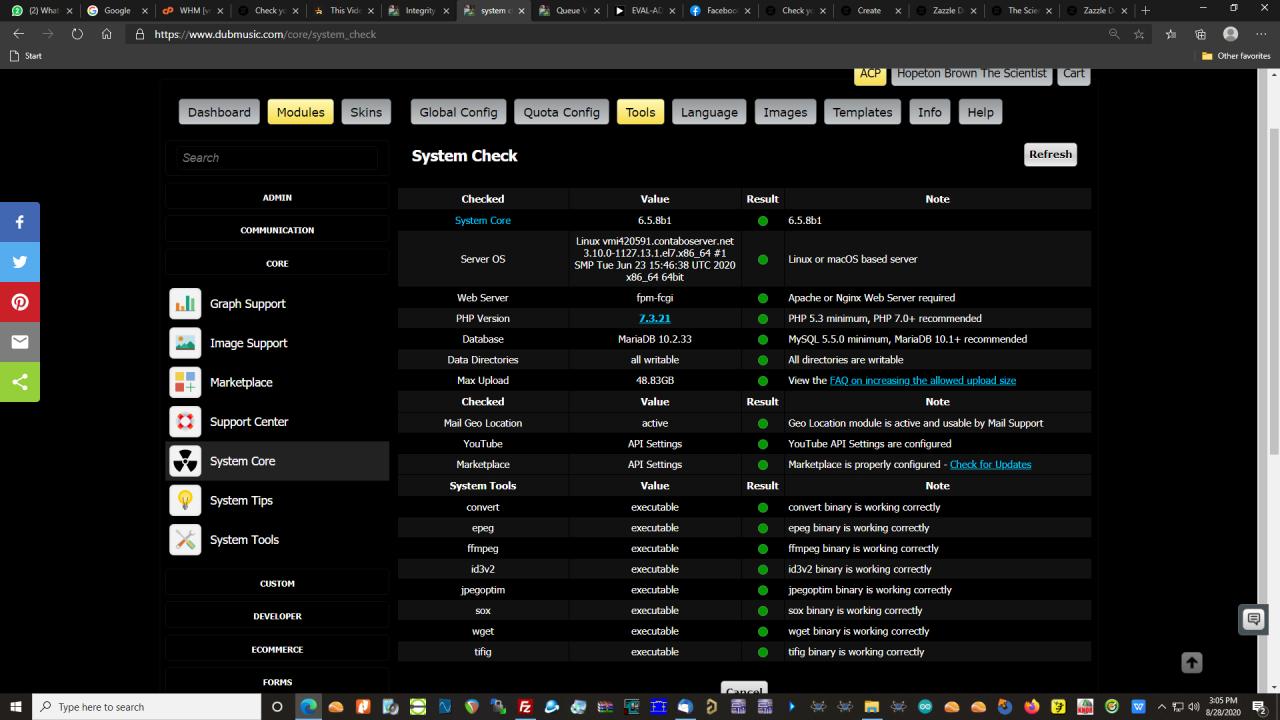Open the Graph Support module icon
Viewport: 1280px width, 720px height.
pyautogui.click(x=185, y=304)
